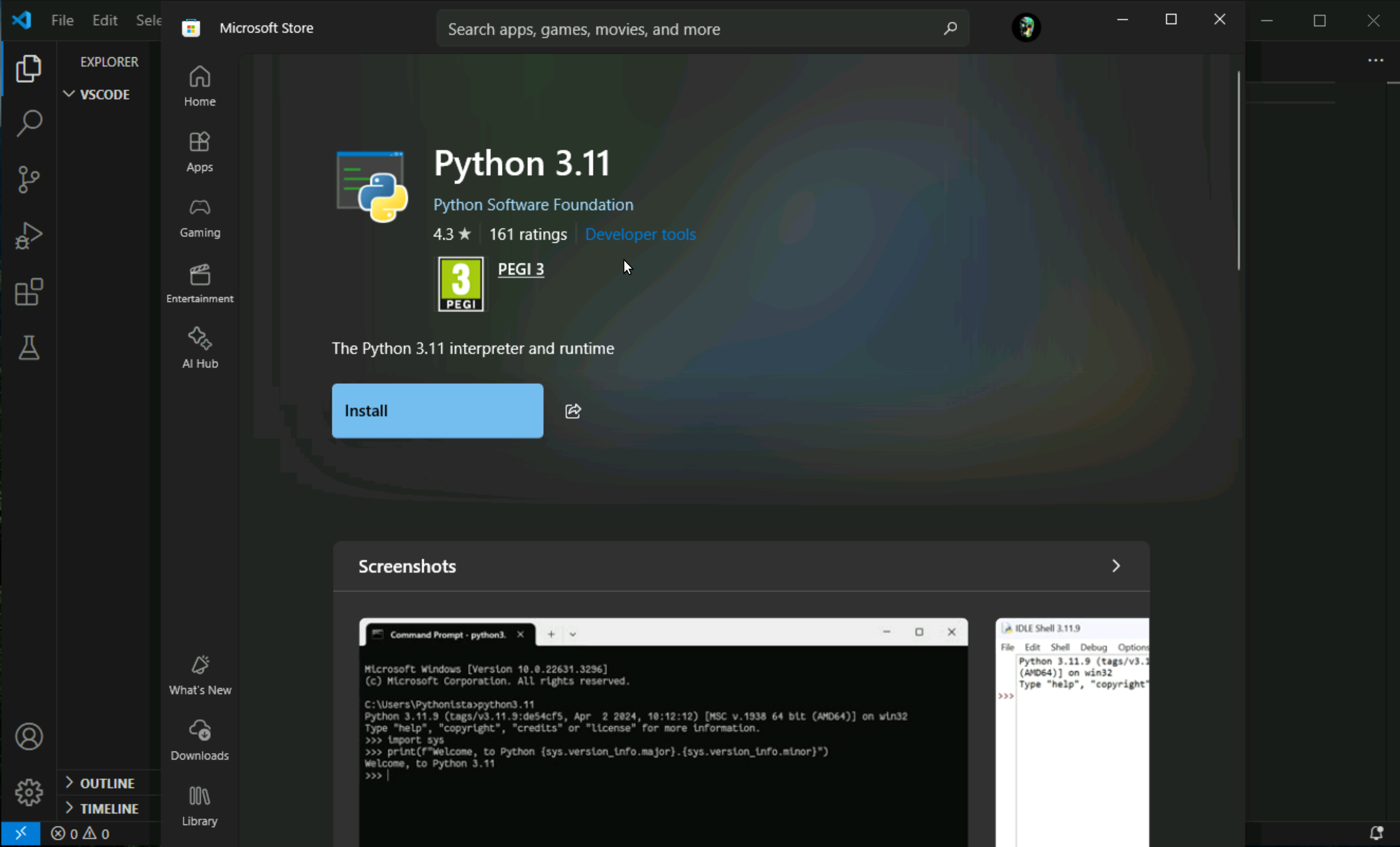This screenshot has height=847, width=1400.
Task: Click the share icon beside Install
Action: coord(573,411)
